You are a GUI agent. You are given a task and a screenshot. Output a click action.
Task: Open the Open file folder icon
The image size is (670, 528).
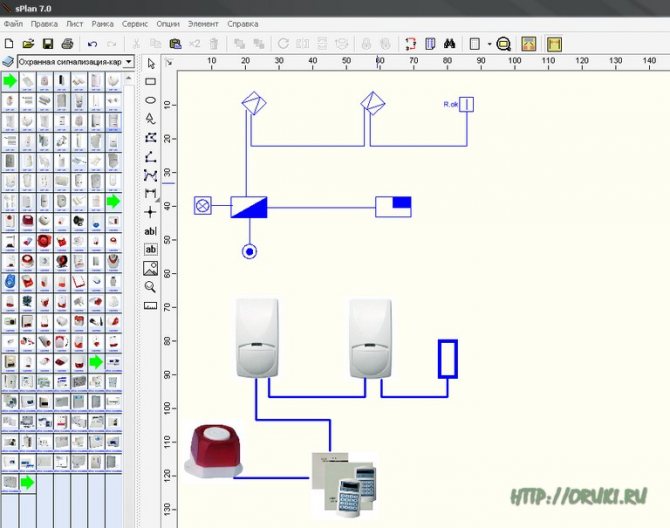28,44
